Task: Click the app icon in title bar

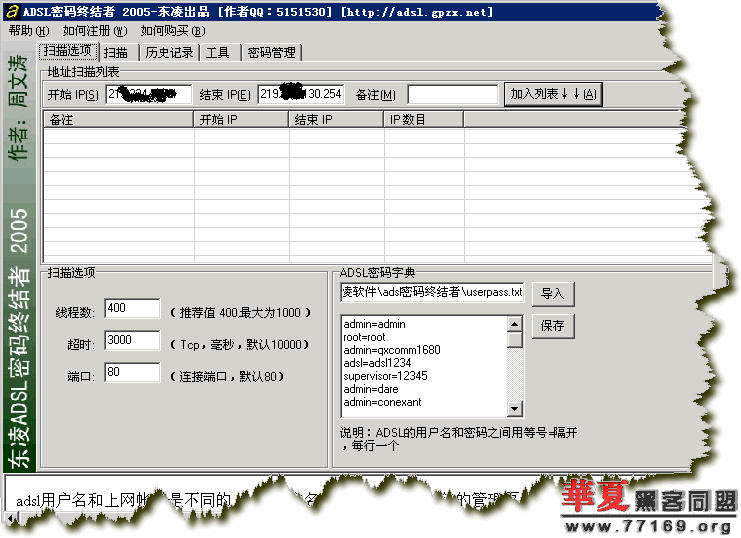Action: 12,11
